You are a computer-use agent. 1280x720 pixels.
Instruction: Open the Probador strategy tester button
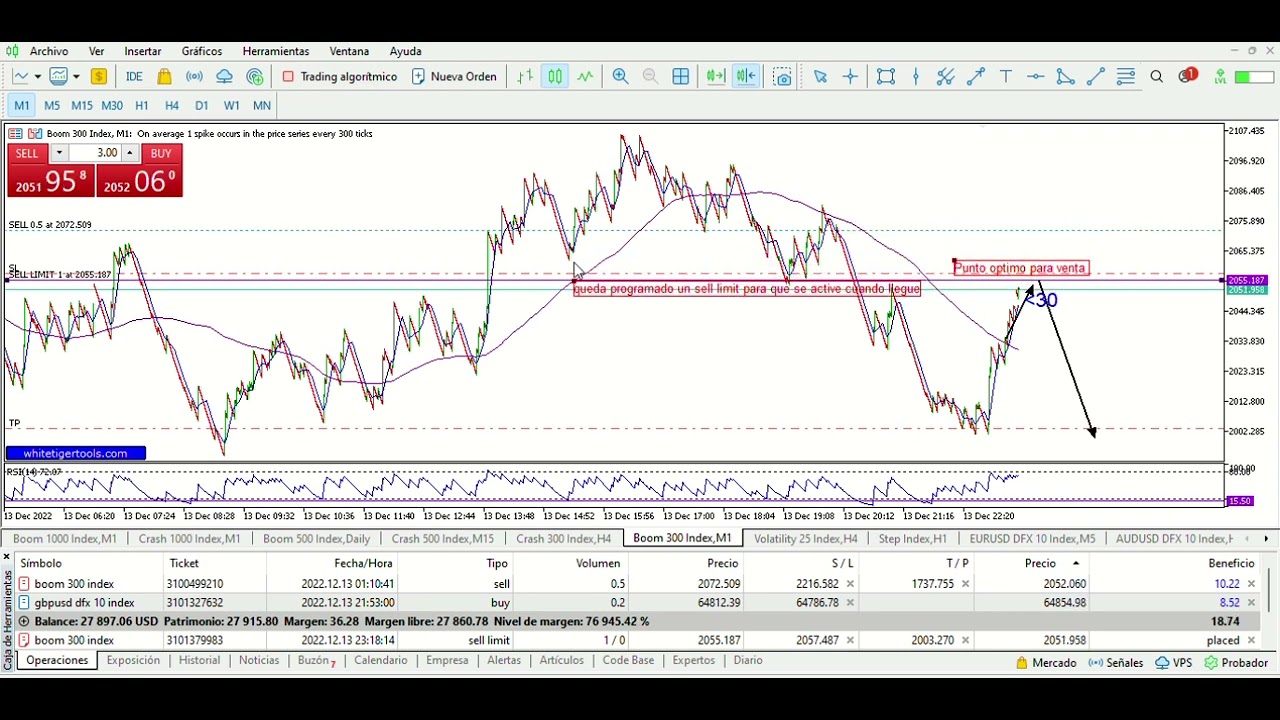pos(1237,663)
